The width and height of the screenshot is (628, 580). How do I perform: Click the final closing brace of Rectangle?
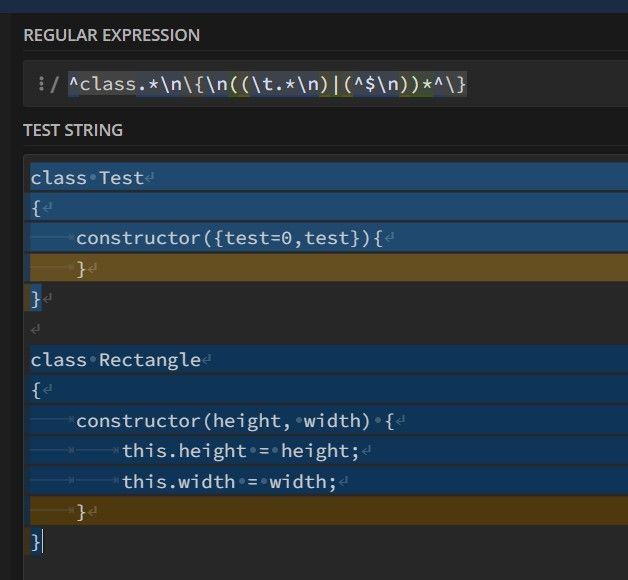pos(36,542)
